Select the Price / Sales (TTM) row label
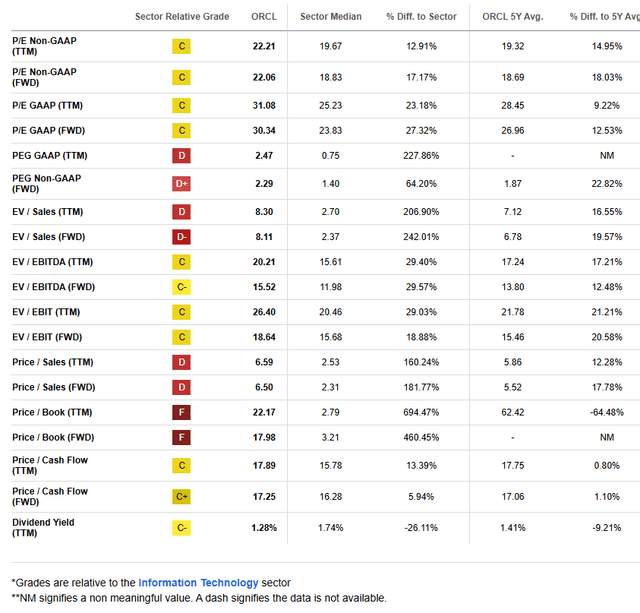This screenshot has height=613, width=640. (x=53, y=362)
